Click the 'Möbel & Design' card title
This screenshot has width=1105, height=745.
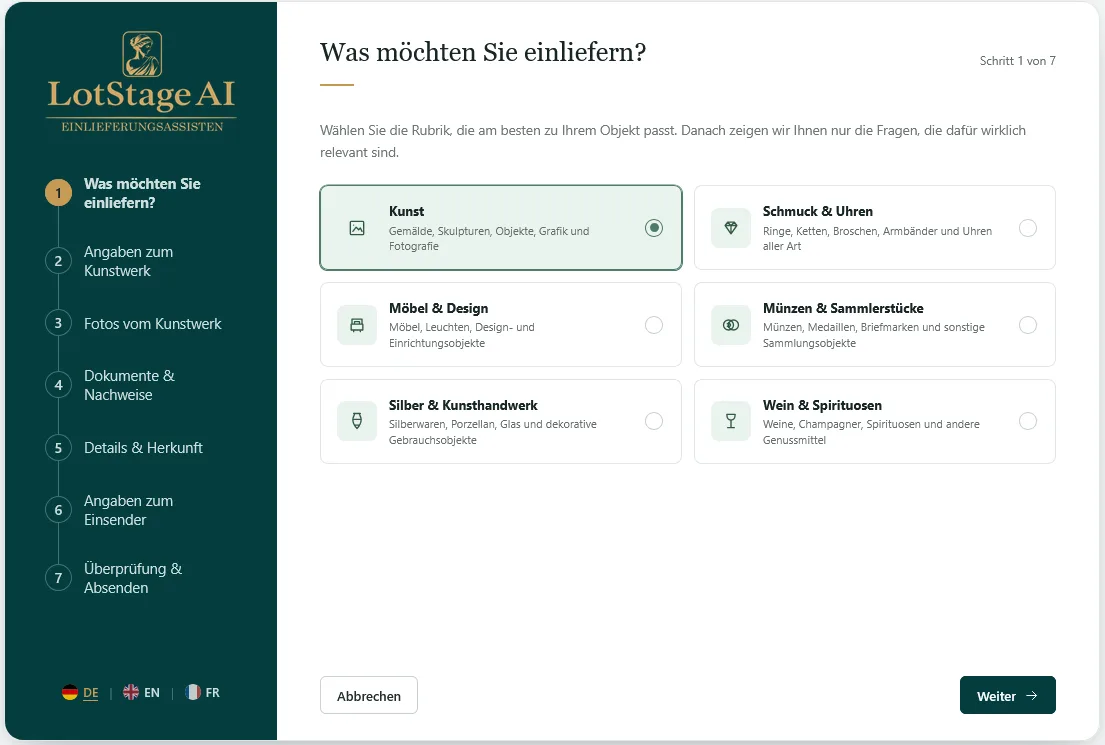438,309
